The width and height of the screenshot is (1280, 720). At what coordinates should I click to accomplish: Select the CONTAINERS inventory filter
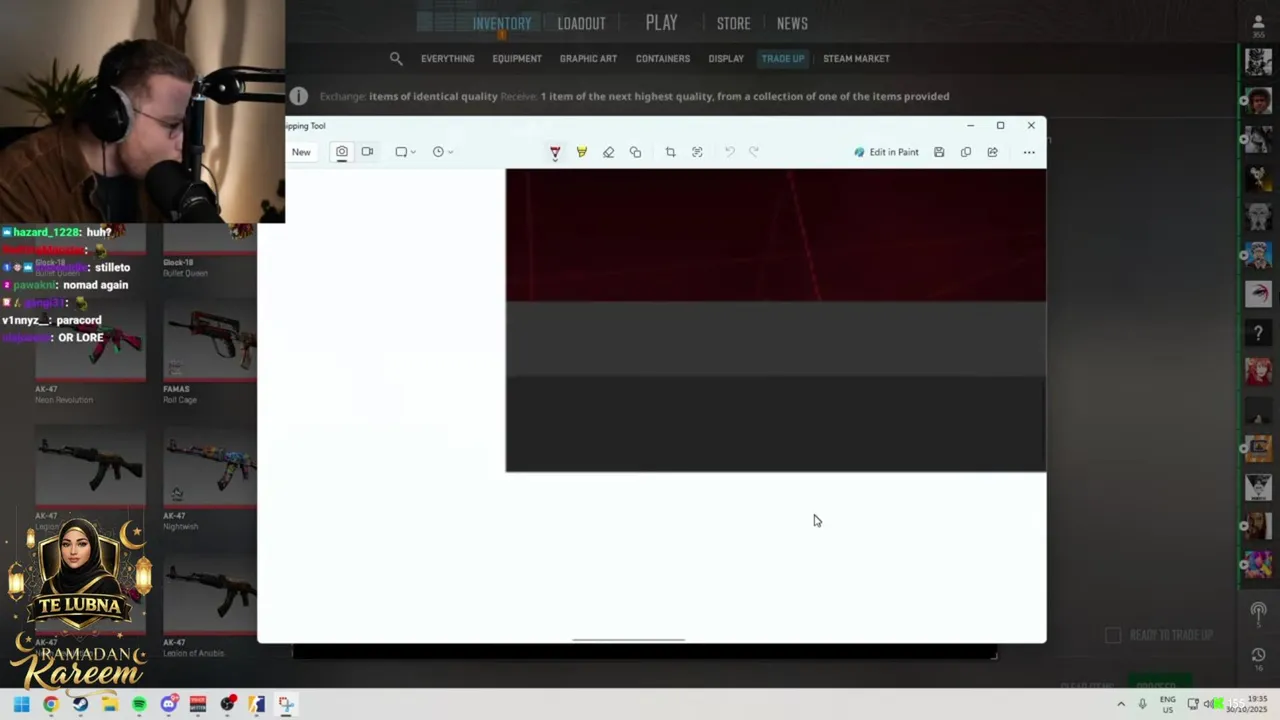[663, 58]
